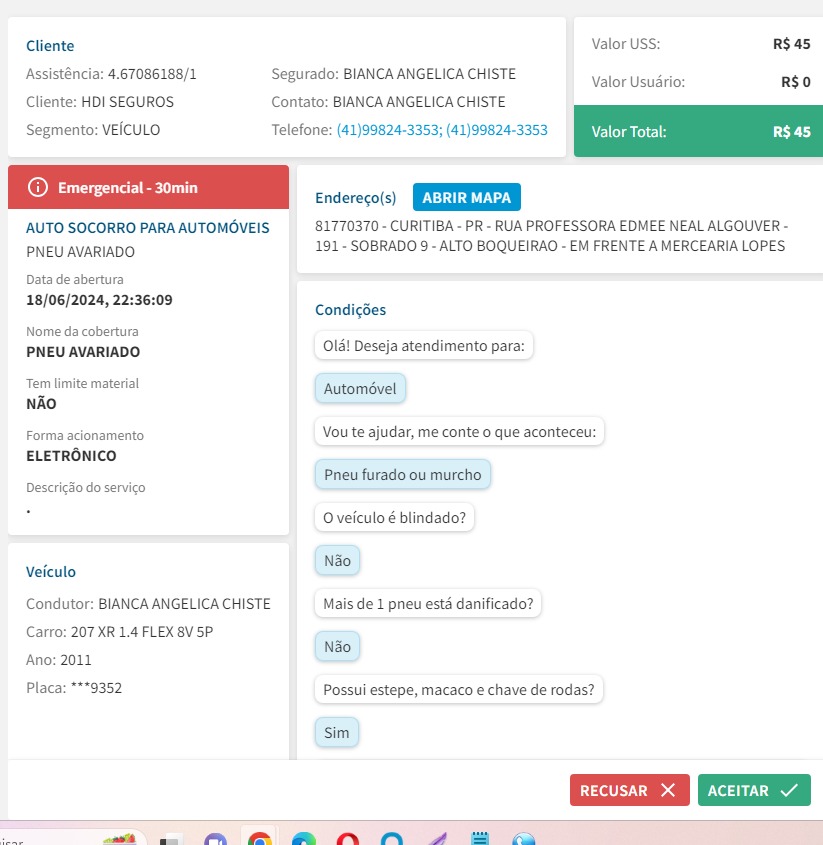823x845 pixels.
Task: Click the 'Possui estepe, macaco e chave' question
Action: click(x=459, y=689)
